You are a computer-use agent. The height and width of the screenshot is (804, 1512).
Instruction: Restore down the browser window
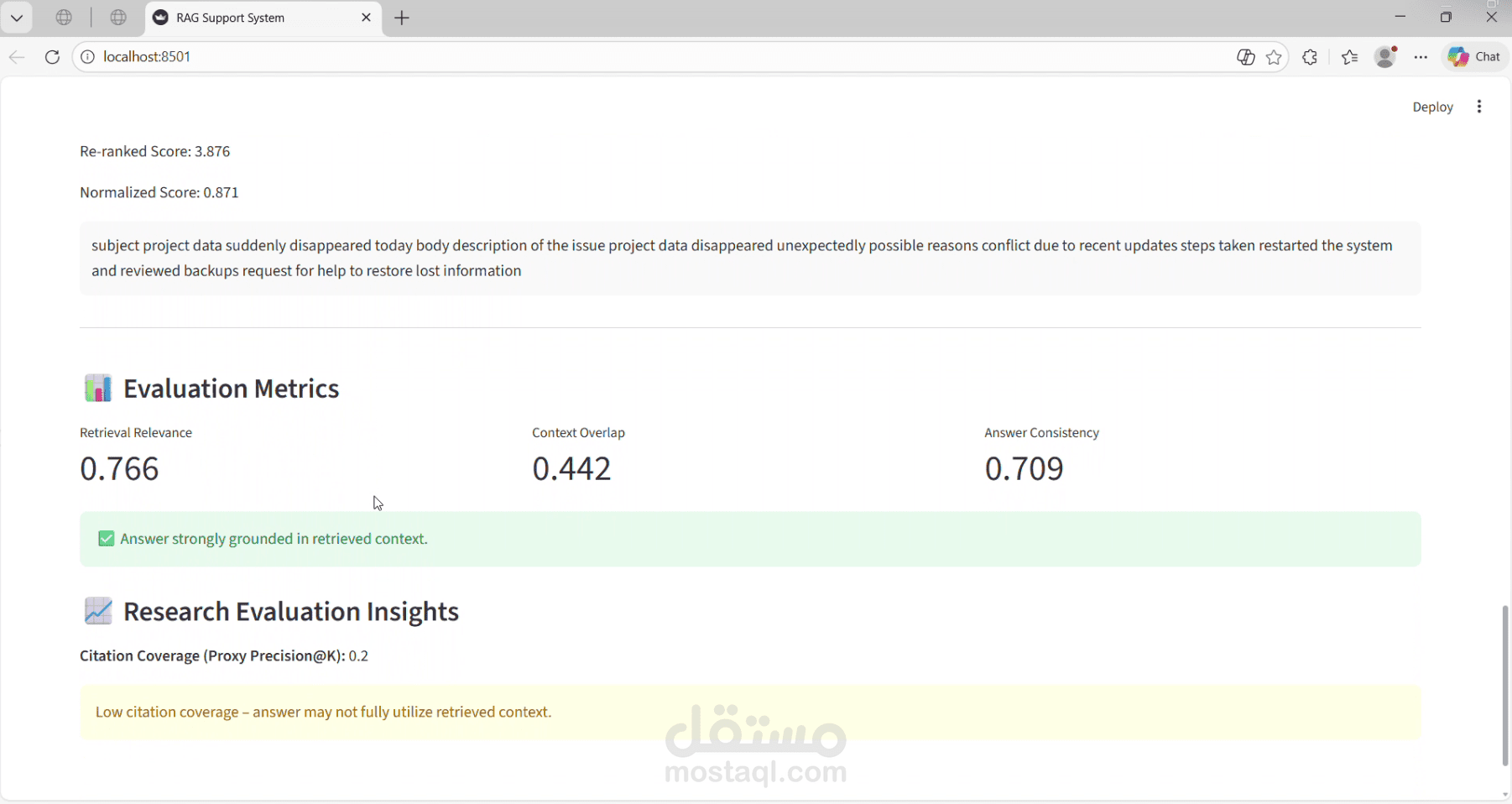click(1446, 16)
